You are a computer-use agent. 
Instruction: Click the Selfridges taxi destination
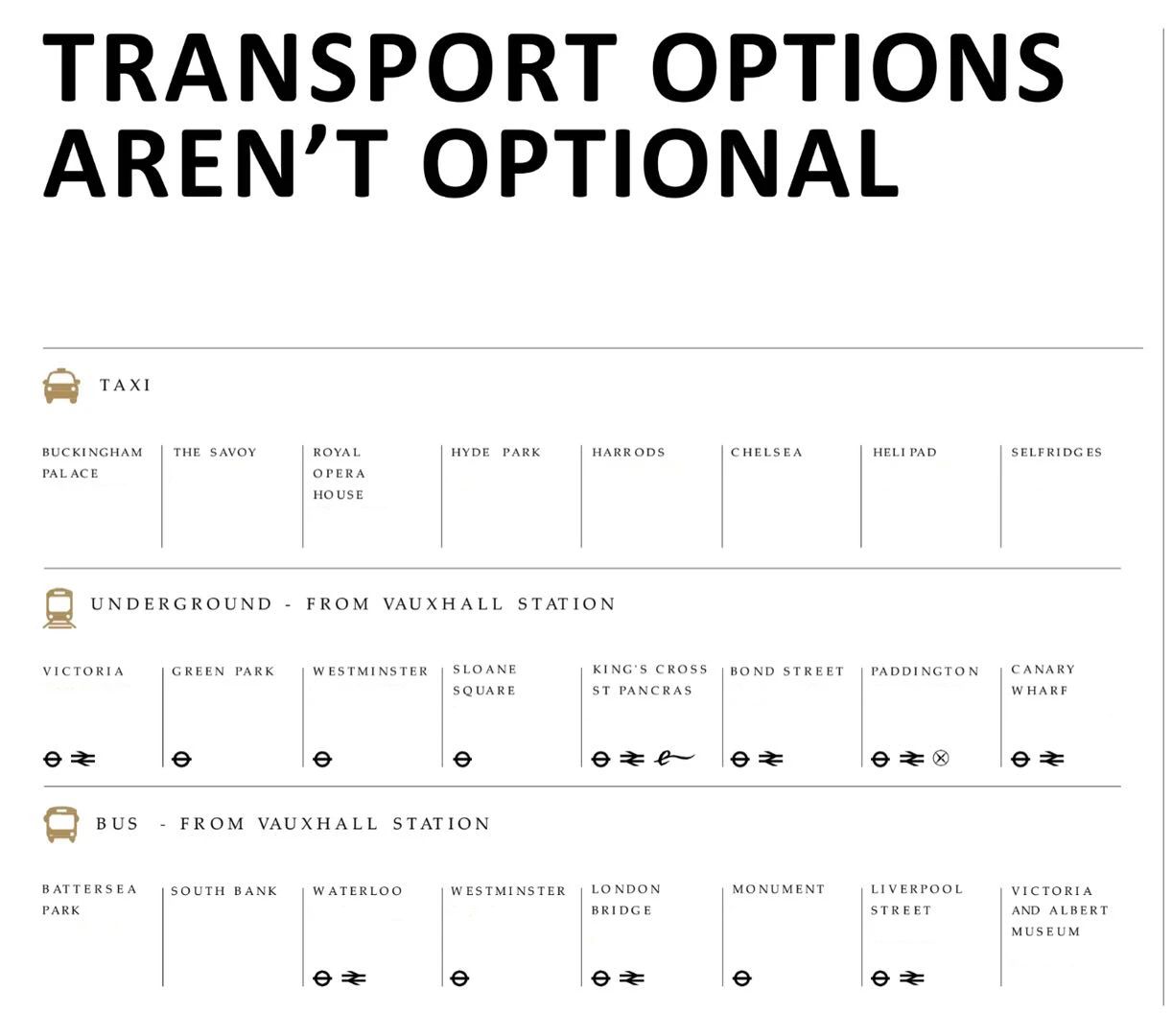(x=1056, y=452)
